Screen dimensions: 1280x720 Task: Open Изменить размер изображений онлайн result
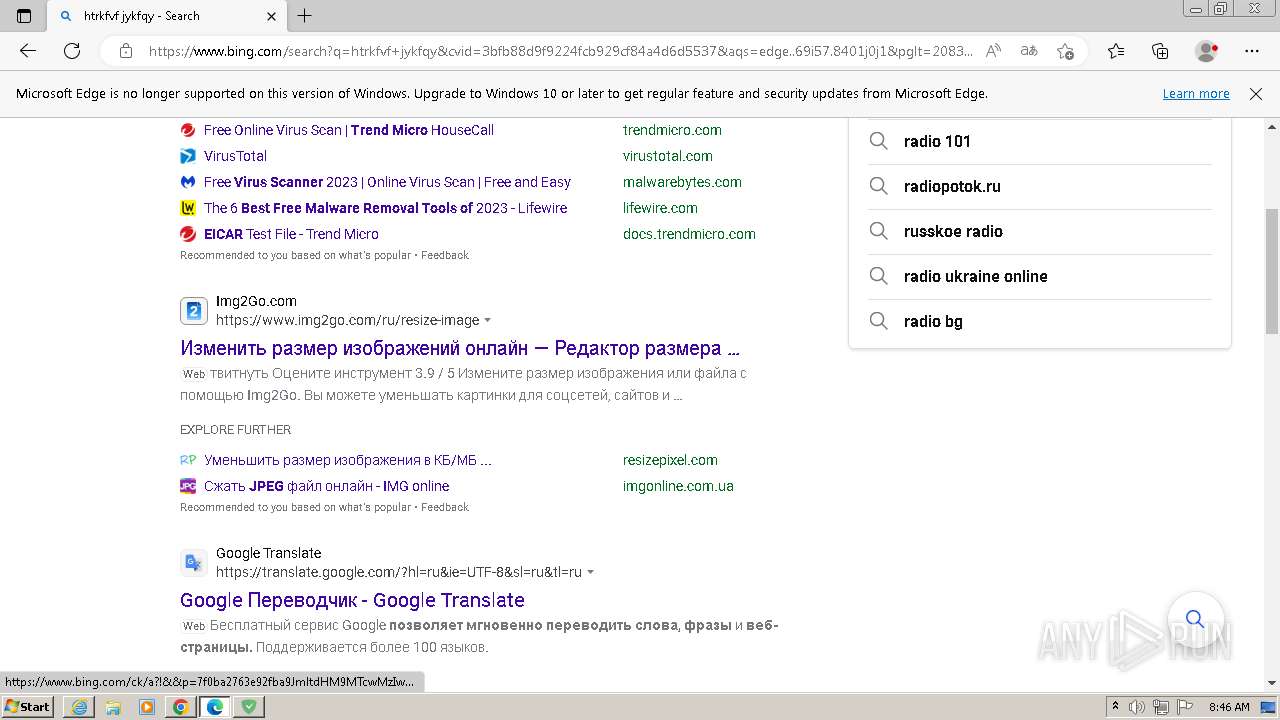click(460, 348)
